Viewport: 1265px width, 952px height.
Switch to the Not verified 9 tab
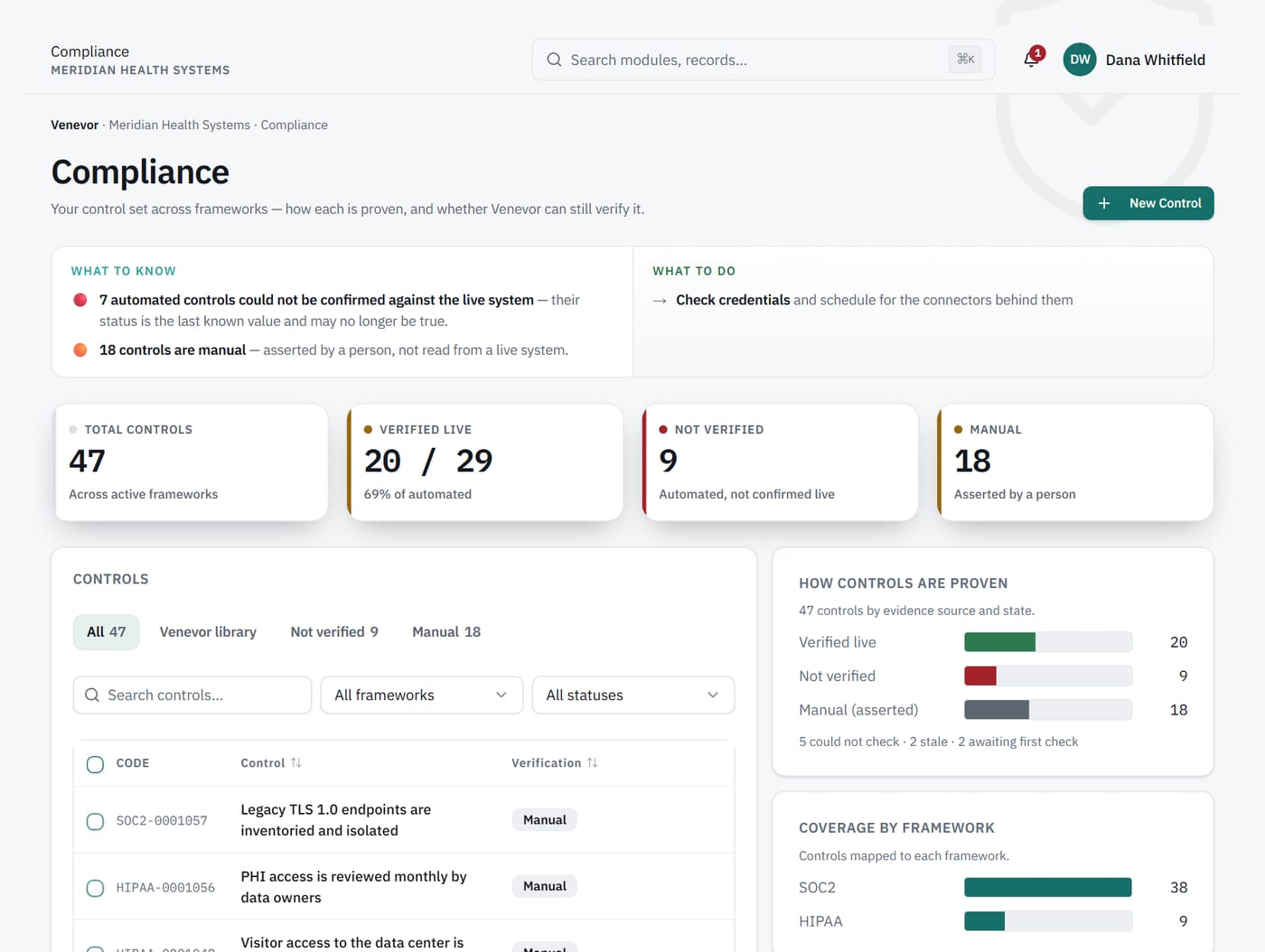334,632
